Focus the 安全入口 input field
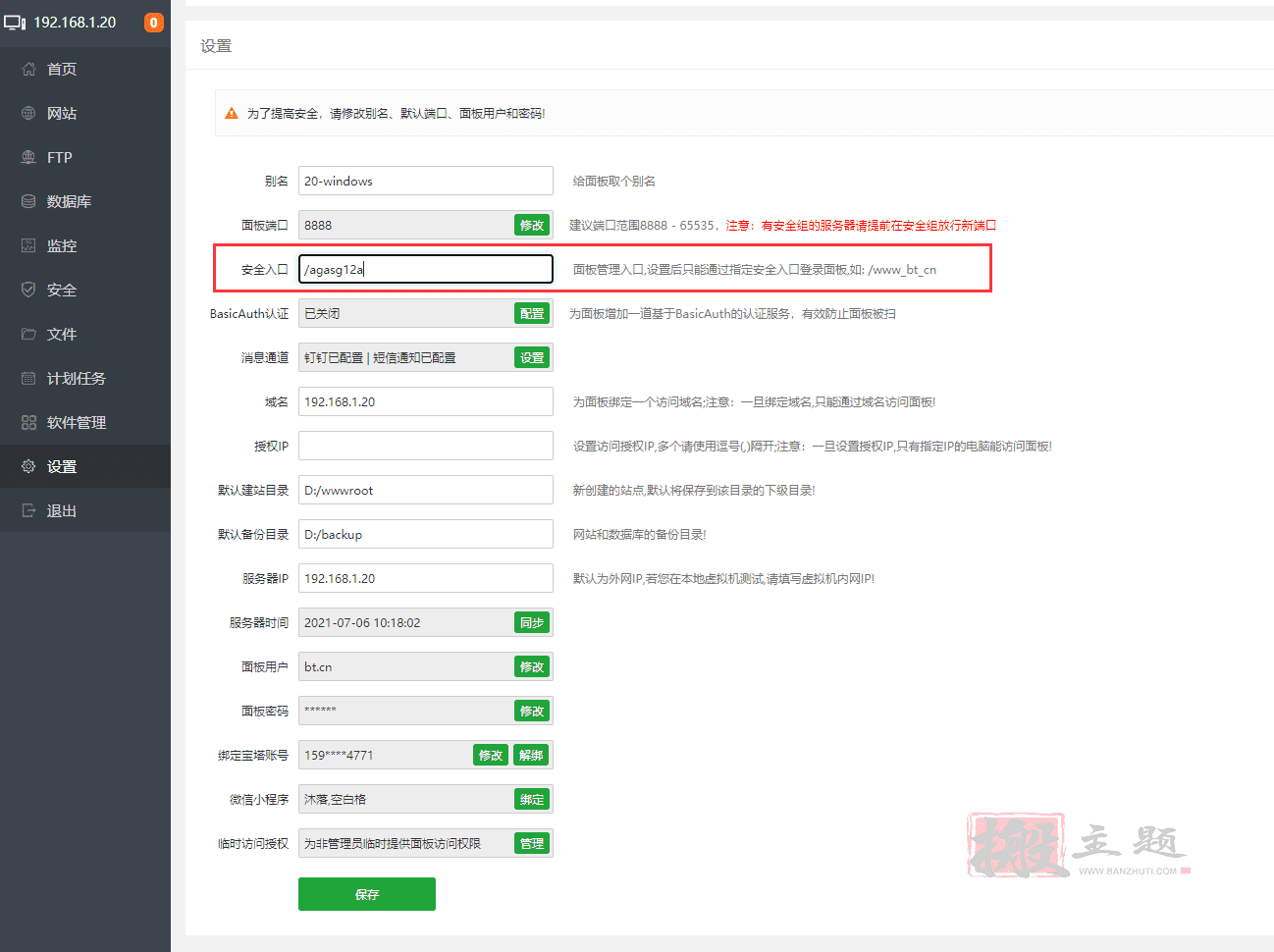Image resolution: width=1274 pixels, height=952 pixels. pos(426,269)
